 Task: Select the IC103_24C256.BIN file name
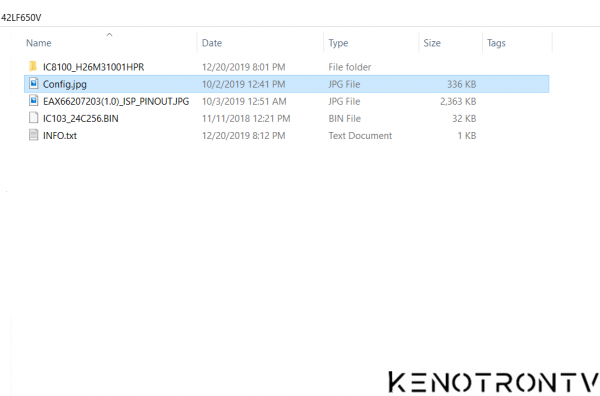[x=80, y=119]
